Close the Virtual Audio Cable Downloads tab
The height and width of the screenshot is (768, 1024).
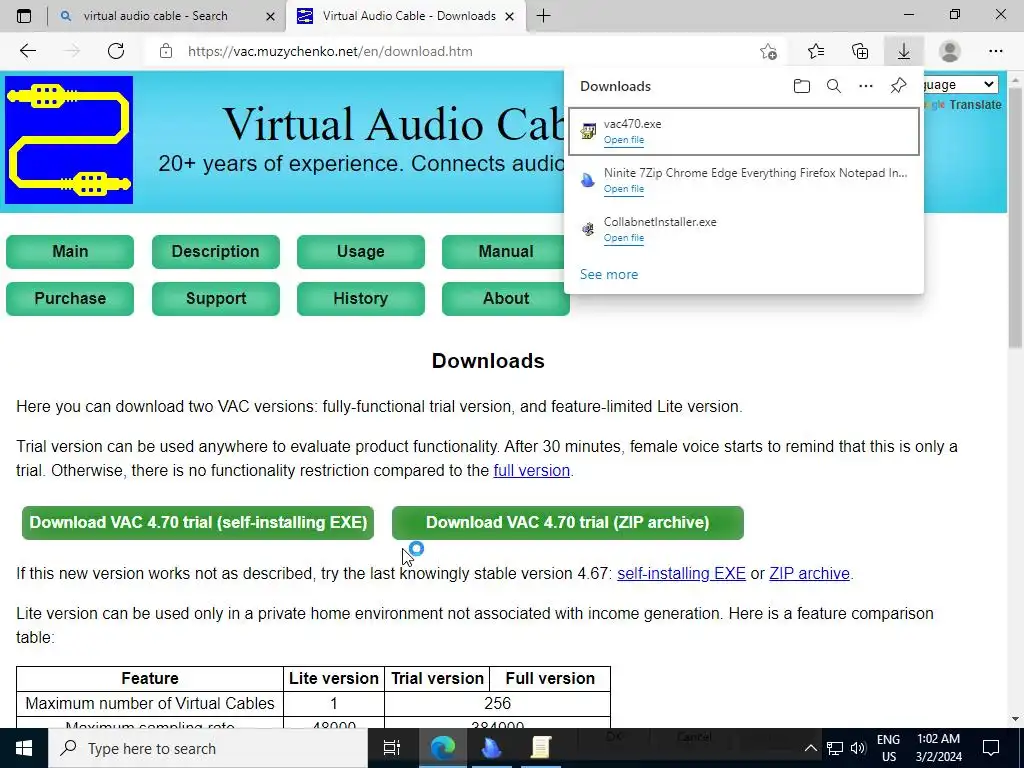click(509, 16)
